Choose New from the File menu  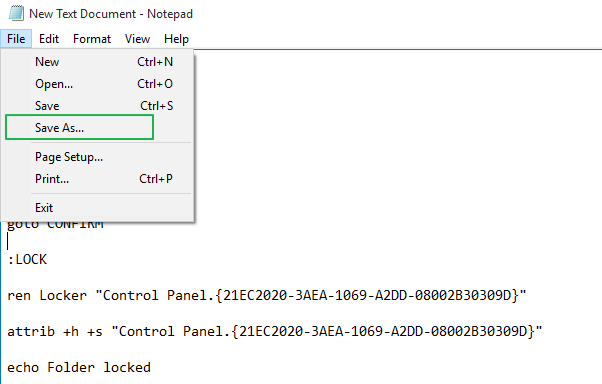tap(98, 62)
